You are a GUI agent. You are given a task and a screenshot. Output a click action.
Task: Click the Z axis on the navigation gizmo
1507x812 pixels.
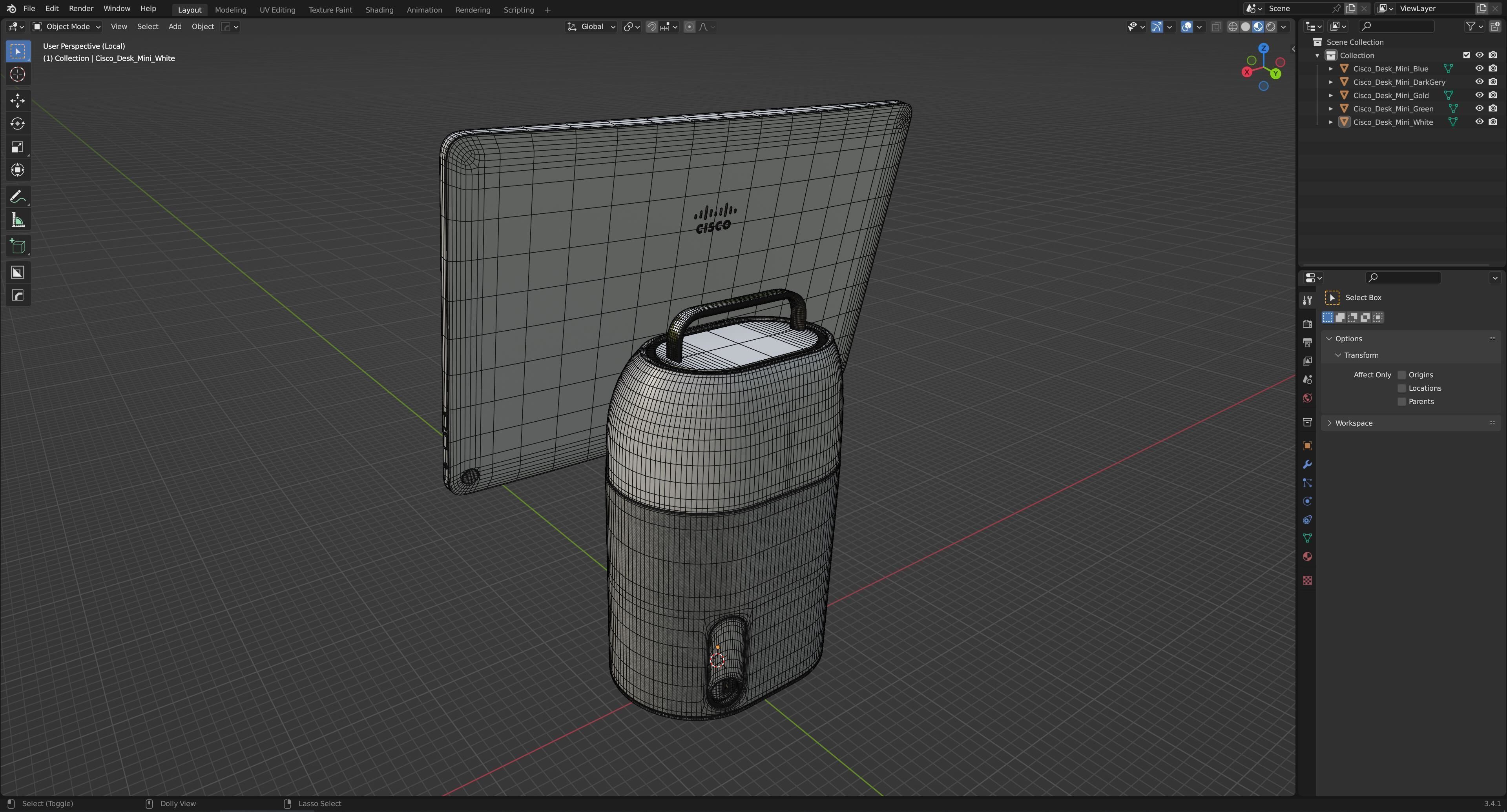coord(1264,49)
